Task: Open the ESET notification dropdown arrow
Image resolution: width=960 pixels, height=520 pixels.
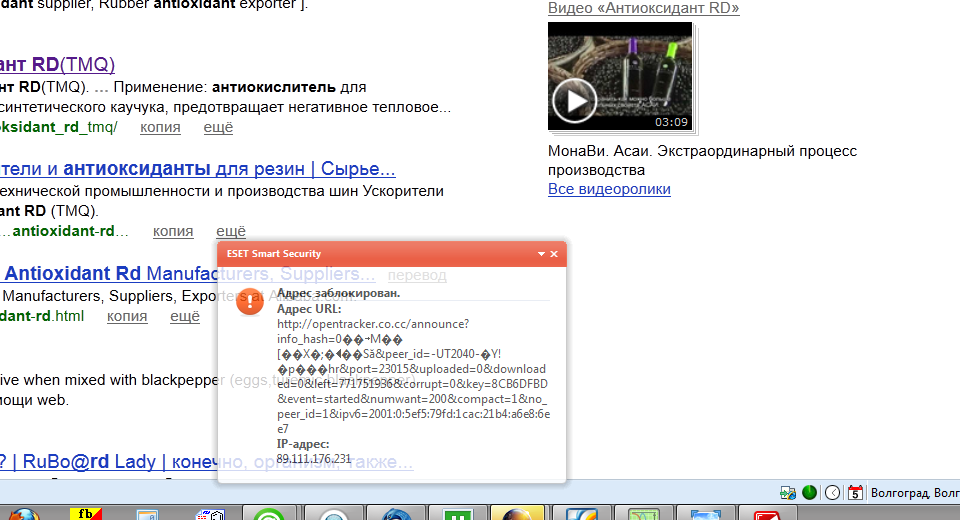Action: pos(541,254)
